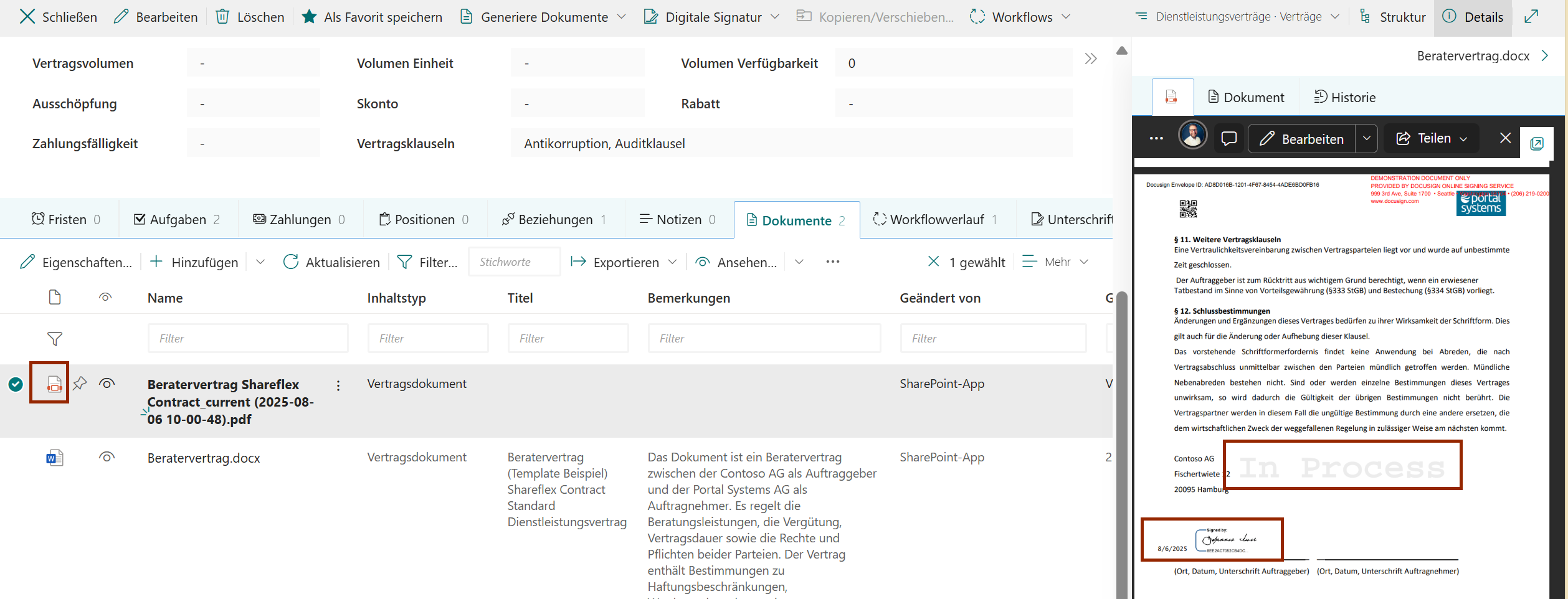Viewport: 1568px width, 599px height.
Task: Switch to the Aufgaben tab
Action: [178, 220]
